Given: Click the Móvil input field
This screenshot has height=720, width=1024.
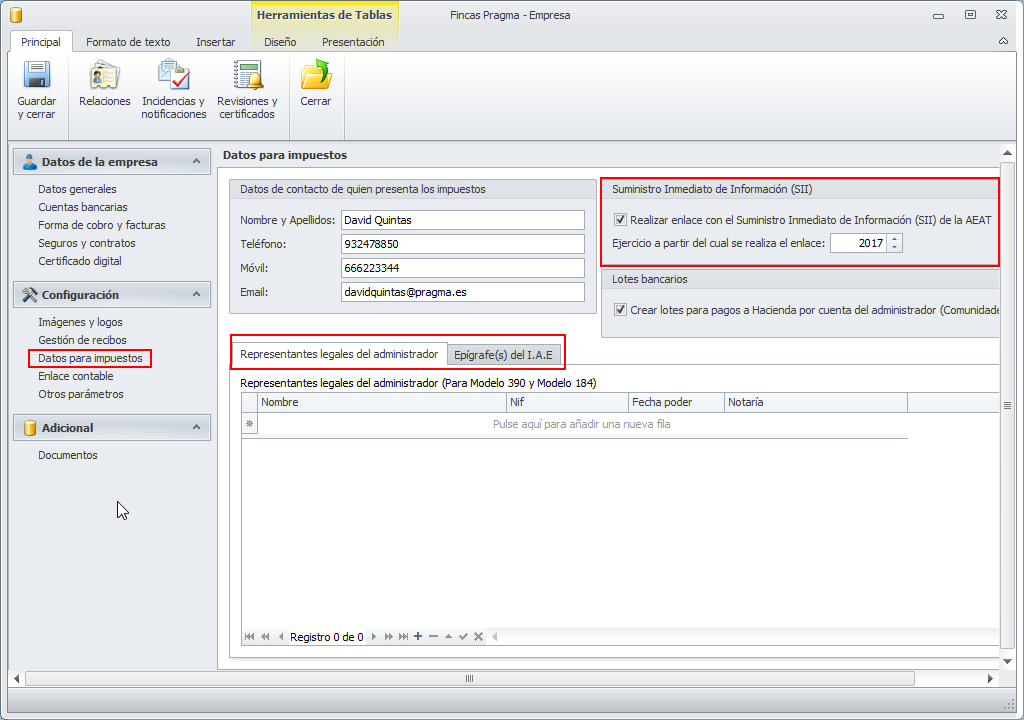Looking at the screenshot, I should (462, 268).
